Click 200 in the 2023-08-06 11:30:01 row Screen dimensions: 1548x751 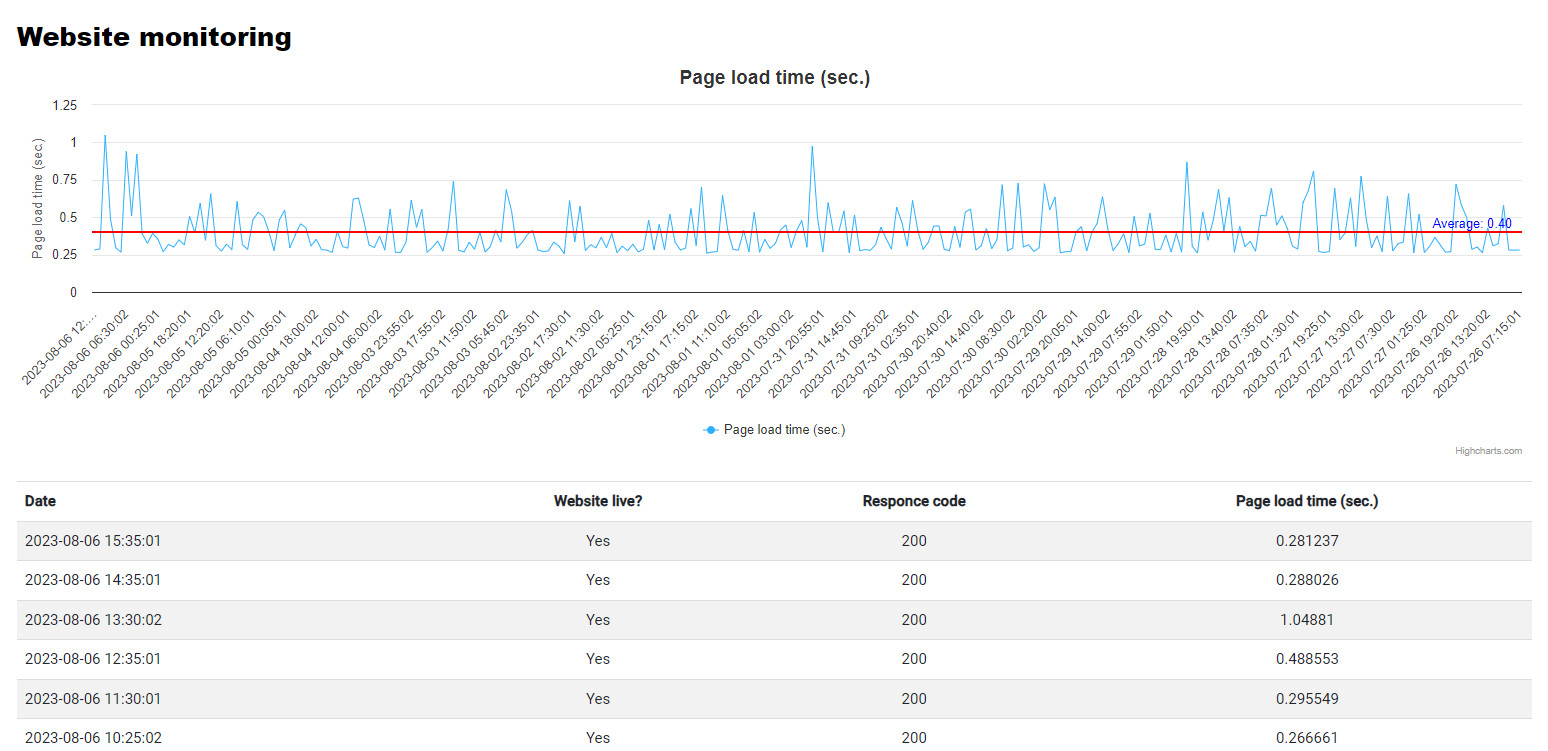pos(913,699)
